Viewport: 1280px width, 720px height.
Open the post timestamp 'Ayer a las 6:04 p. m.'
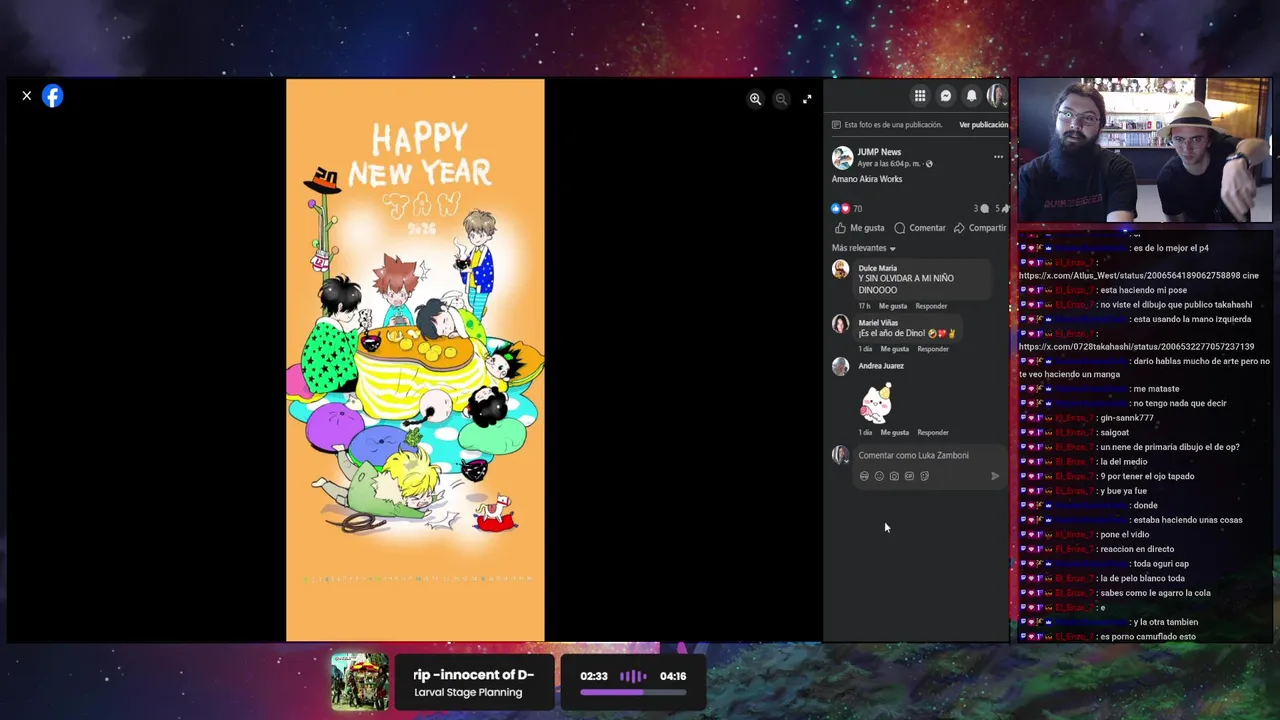pyautogui.click(x=890, y=164)
